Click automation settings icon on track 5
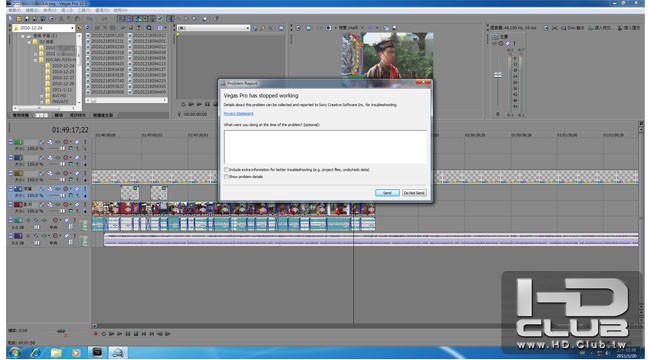Screen dimensions: 648x360 pyautogui.click(x=66, y=205)
